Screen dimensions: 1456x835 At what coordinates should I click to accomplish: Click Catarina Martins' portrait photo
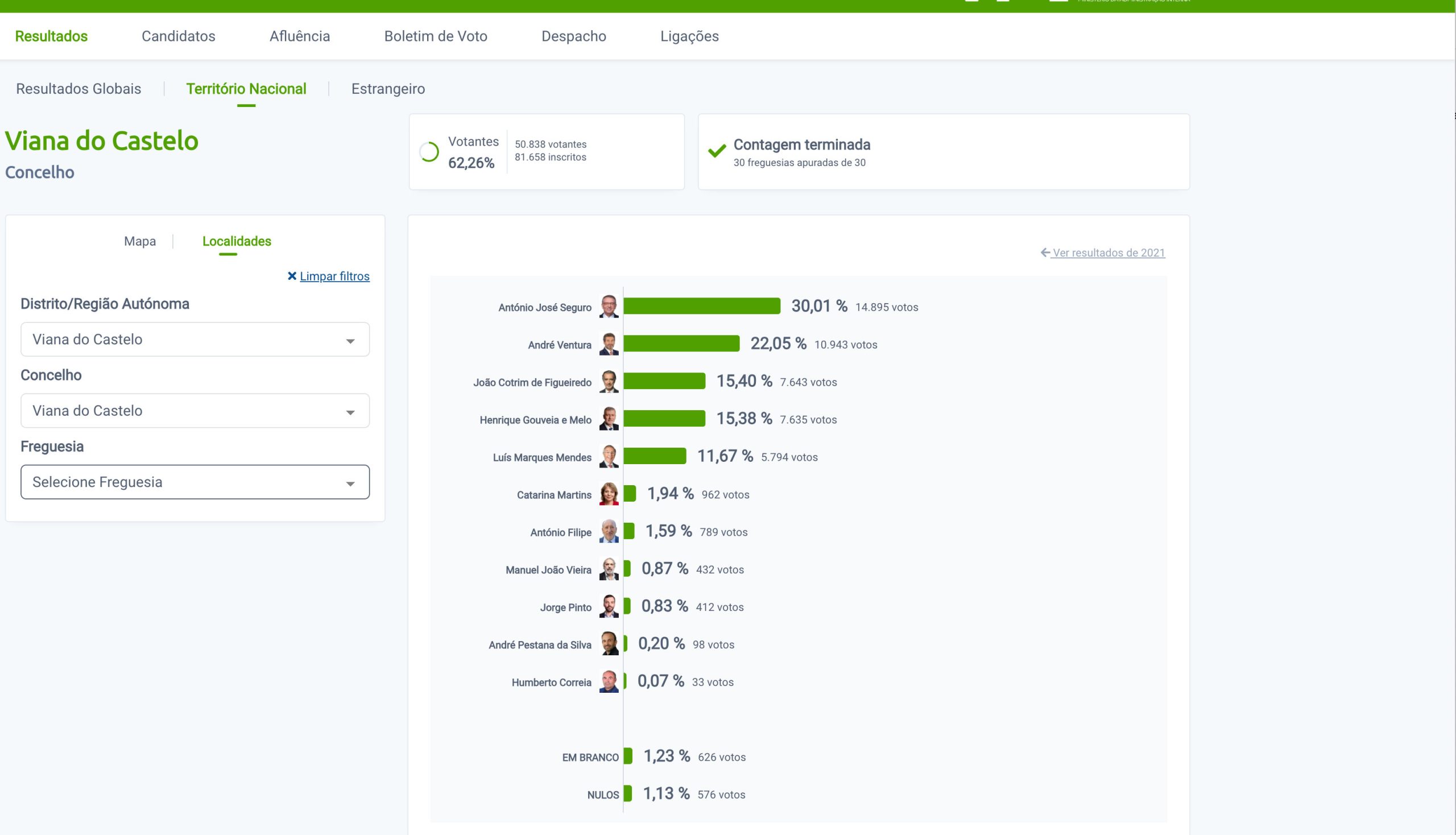point(609,494)
